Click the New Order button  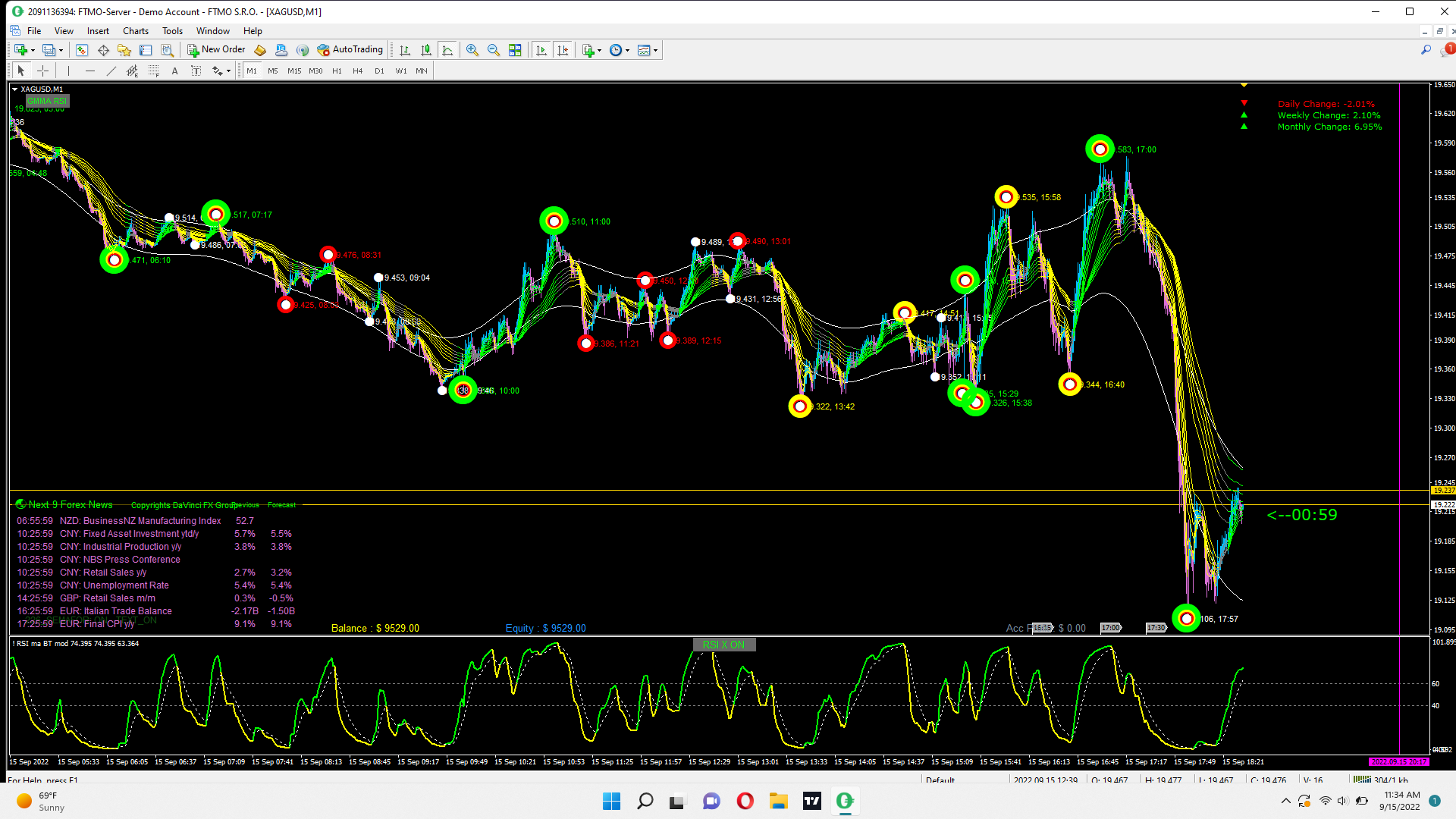pyautogui.click(x=217, y=50)
